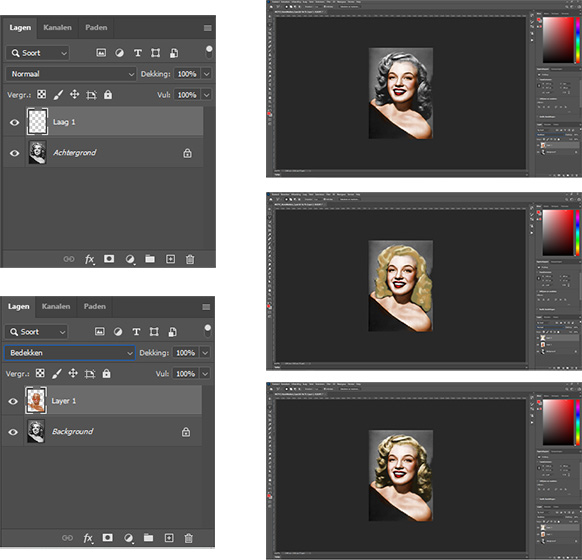Screen dimensions: 582x560
Task: Filter shape layers in the Normaal panel
Action: click(x=156, y=53)
